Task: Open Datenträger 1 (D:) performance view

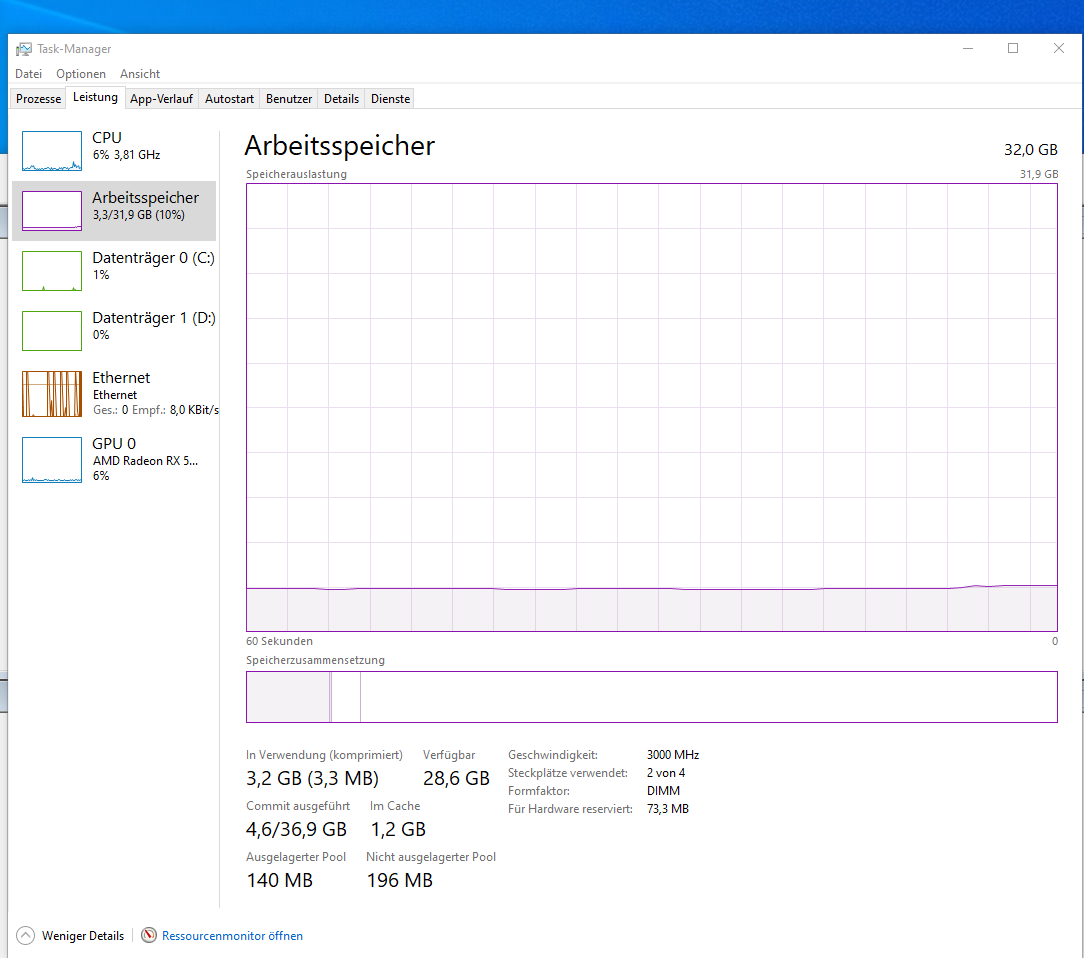Action: coord(114,330)
